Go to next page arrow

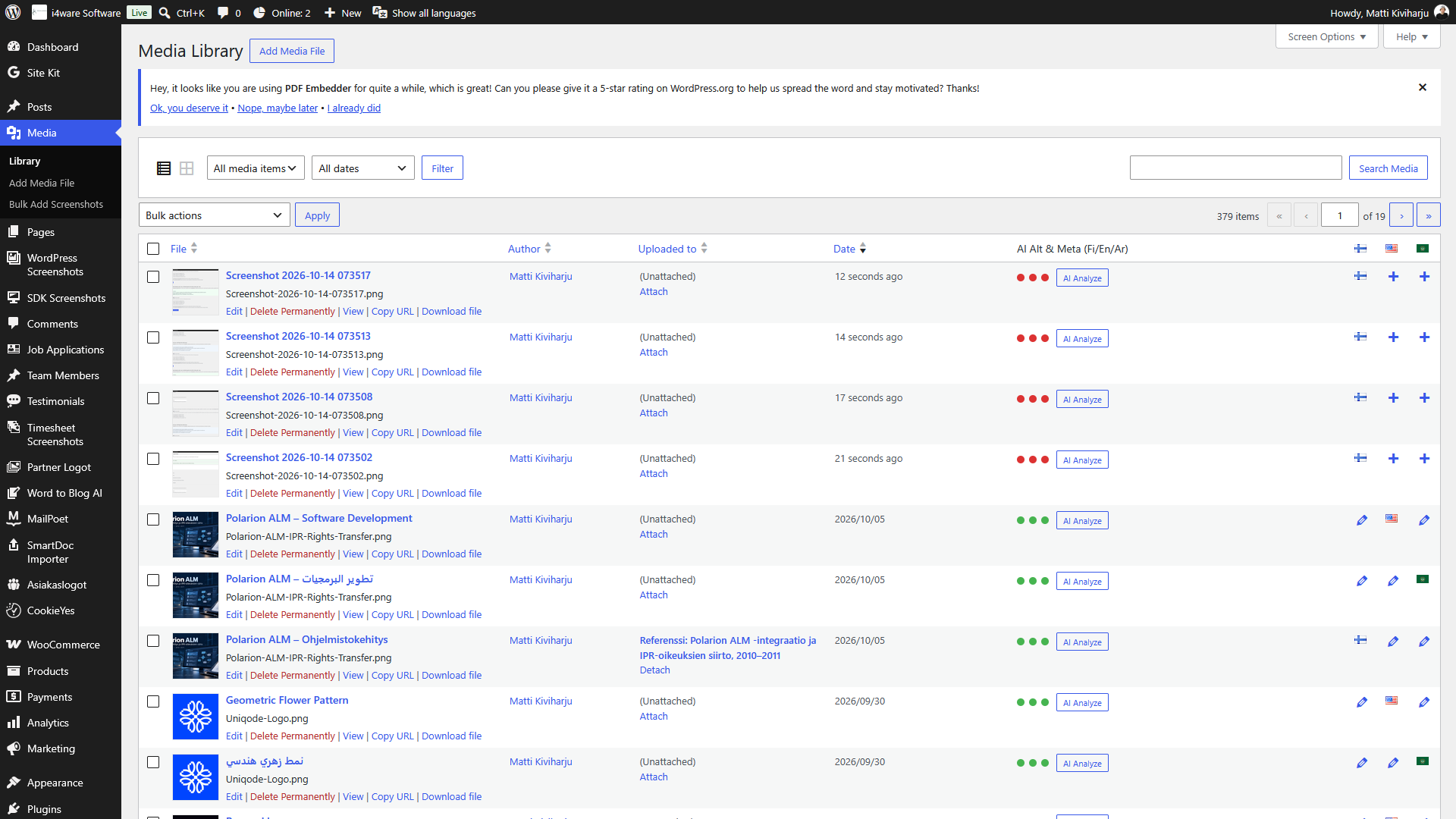[x=1401, y=215]
